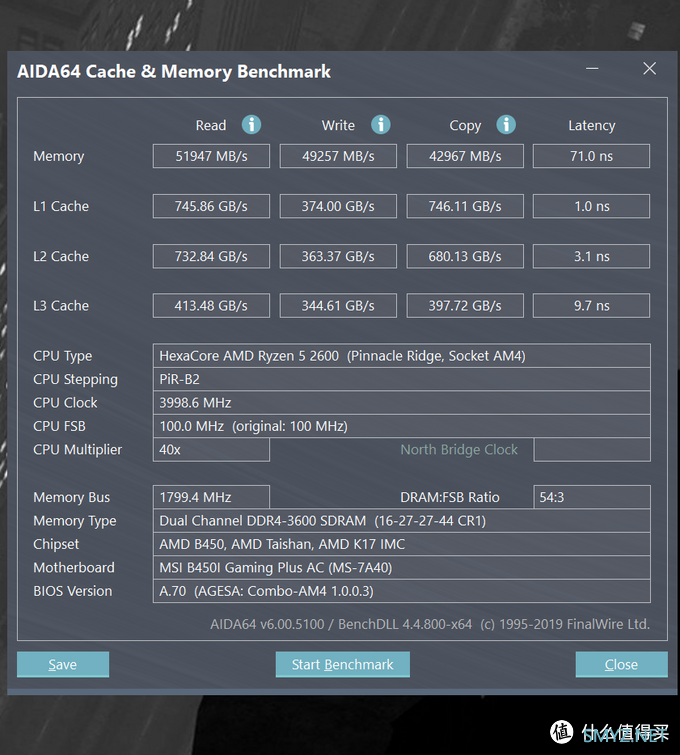This screenshot has height=755, width=680.
Task: Click the Write column header
Action: pyautogui.click(x=338, y=125)
